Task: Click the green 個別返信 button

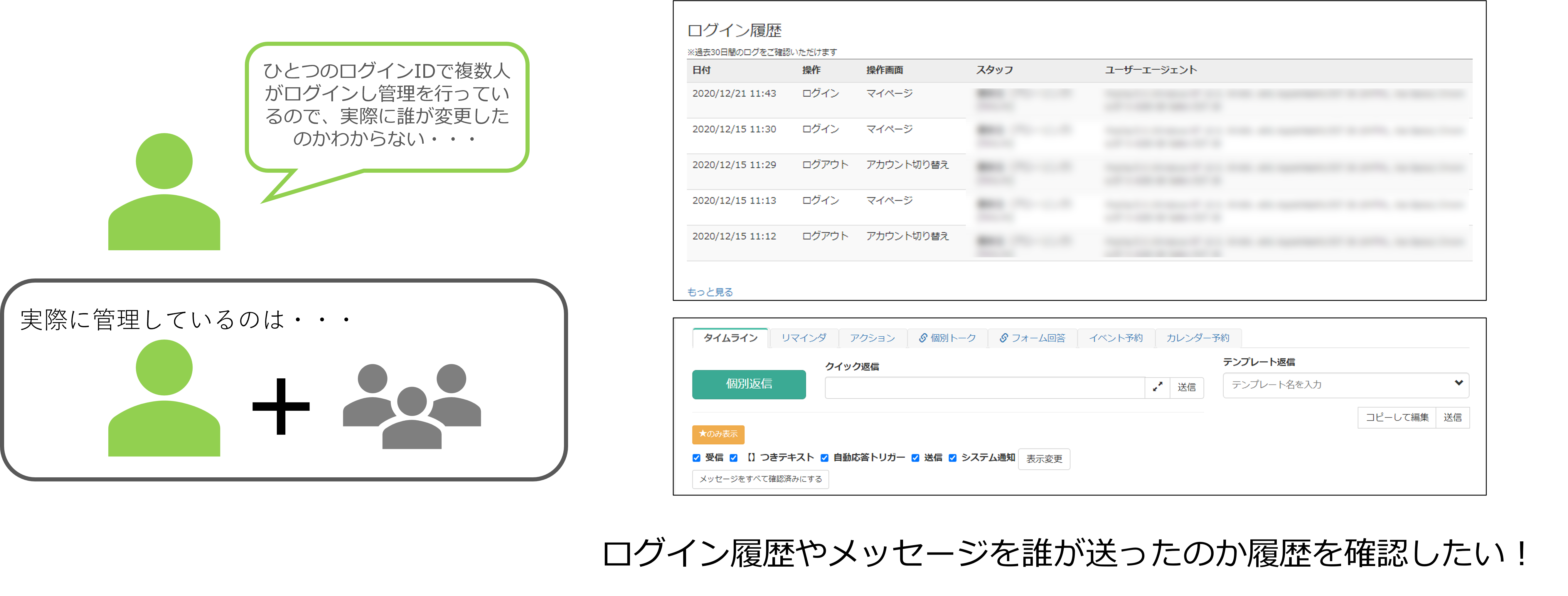Action: pos(749,384)
